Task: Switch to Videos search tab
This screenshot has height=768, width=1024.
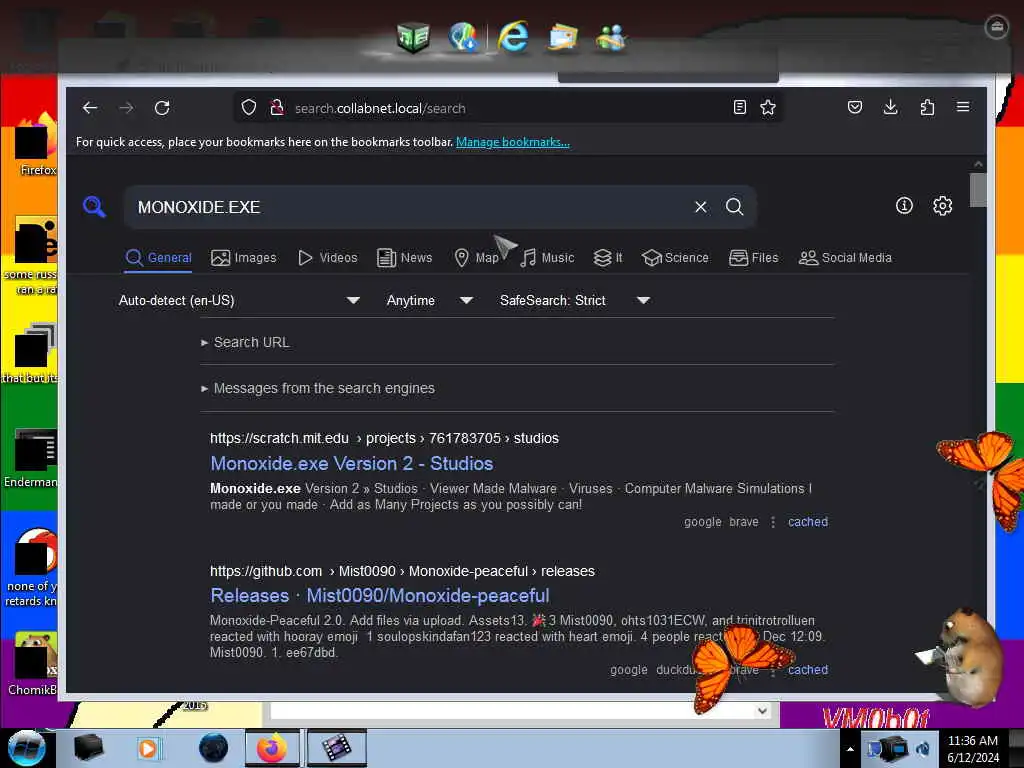Action: (x=328, y=258)
